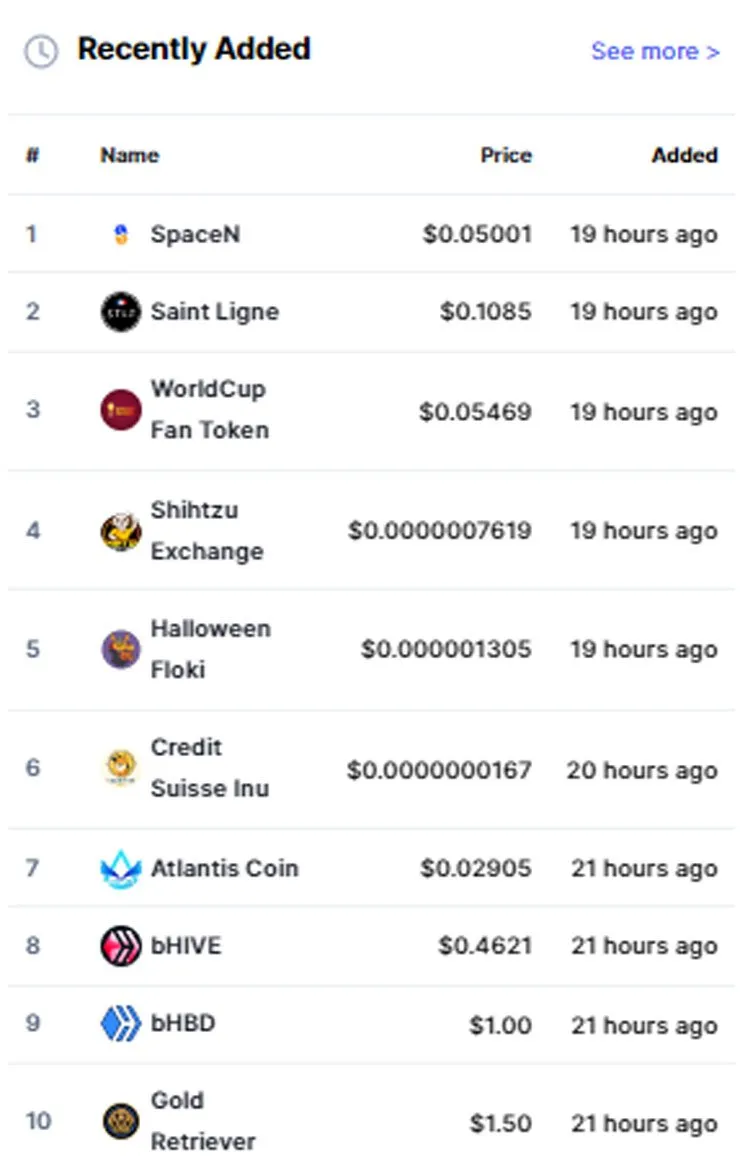
Task: Open the Atlantis Coin name link
Action: click(224, 869)
